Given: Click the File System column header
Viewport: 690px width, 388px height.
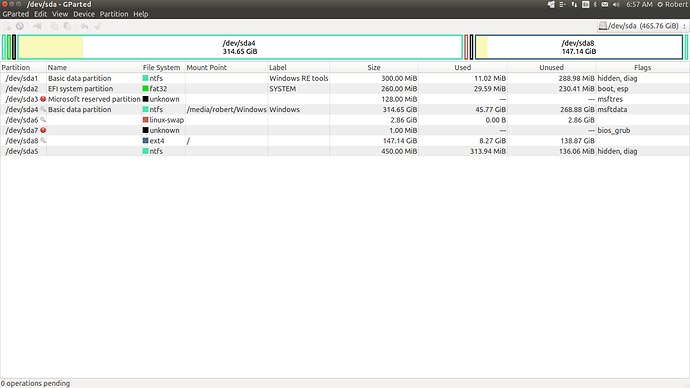Looking at the screenshot, I should pos(161,67).
